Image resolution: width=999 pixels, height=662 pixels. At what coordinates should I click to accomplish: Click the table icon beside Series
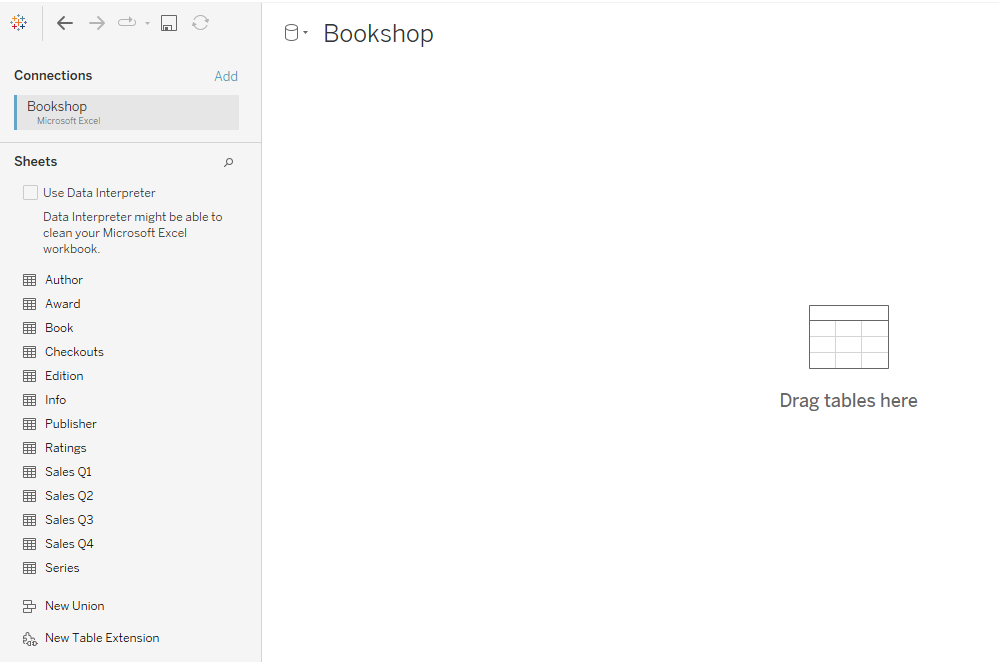(29, 568)
